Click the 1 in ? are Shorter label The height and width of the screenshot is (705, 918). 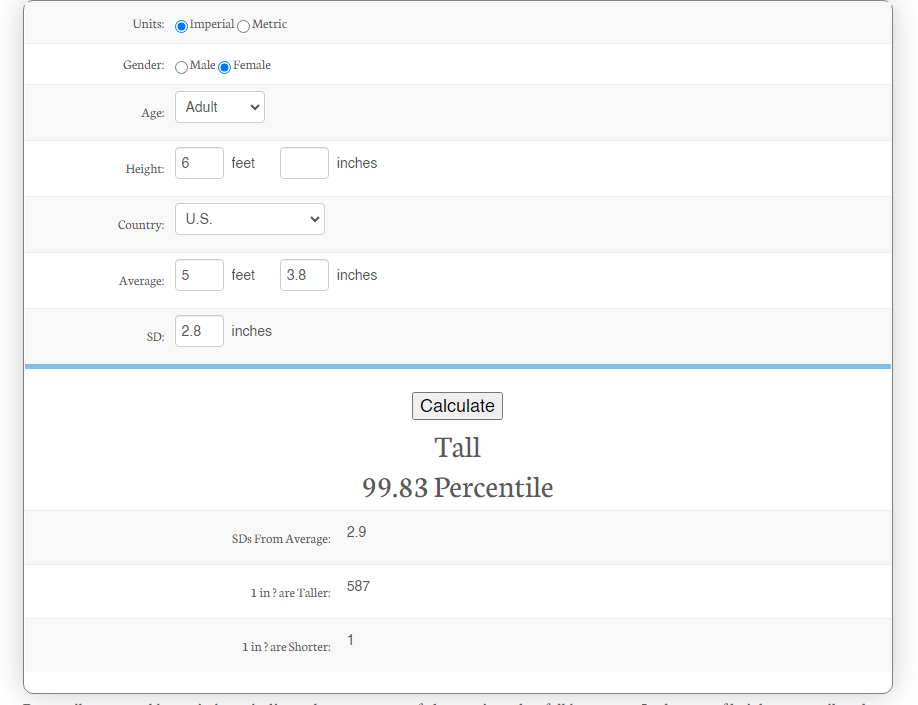pos(286,646)
